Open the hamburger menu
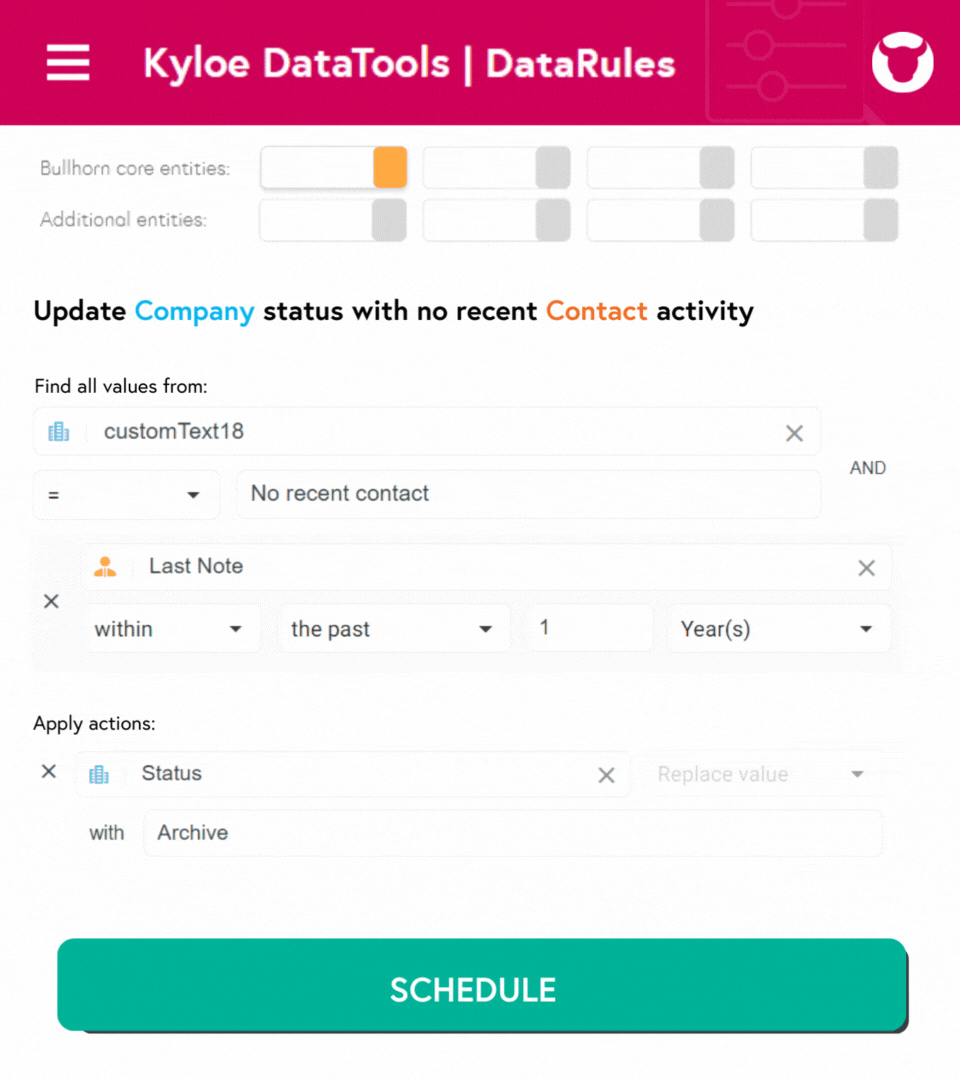960x1080 pixels. pos(67,63)
